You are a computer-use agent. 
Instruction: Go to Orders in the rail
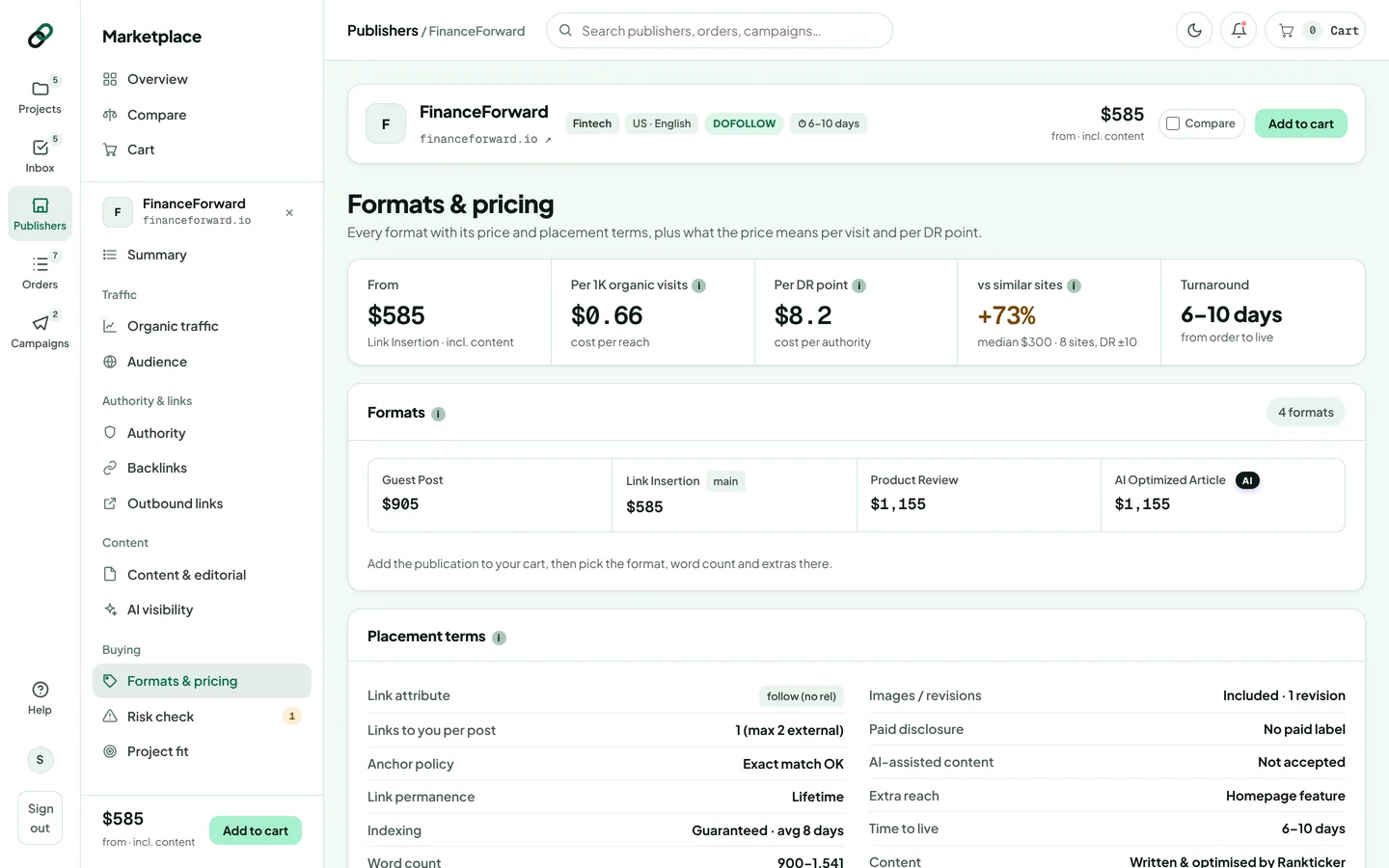click(40, 272)
